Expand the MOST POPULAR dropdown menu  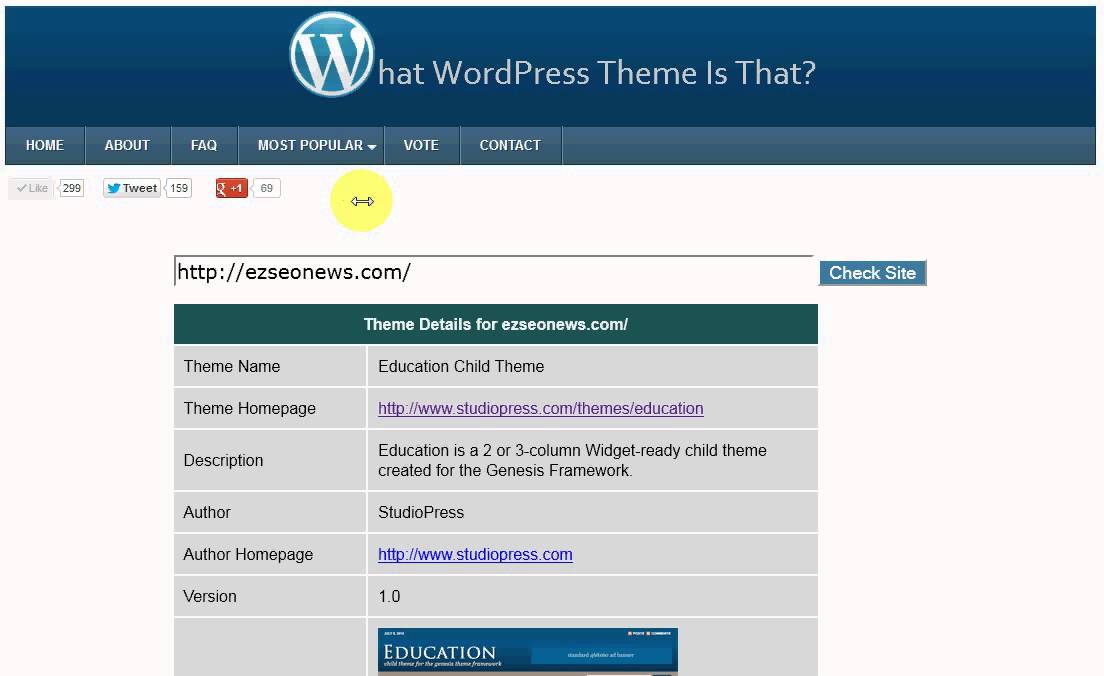(311, 145)
